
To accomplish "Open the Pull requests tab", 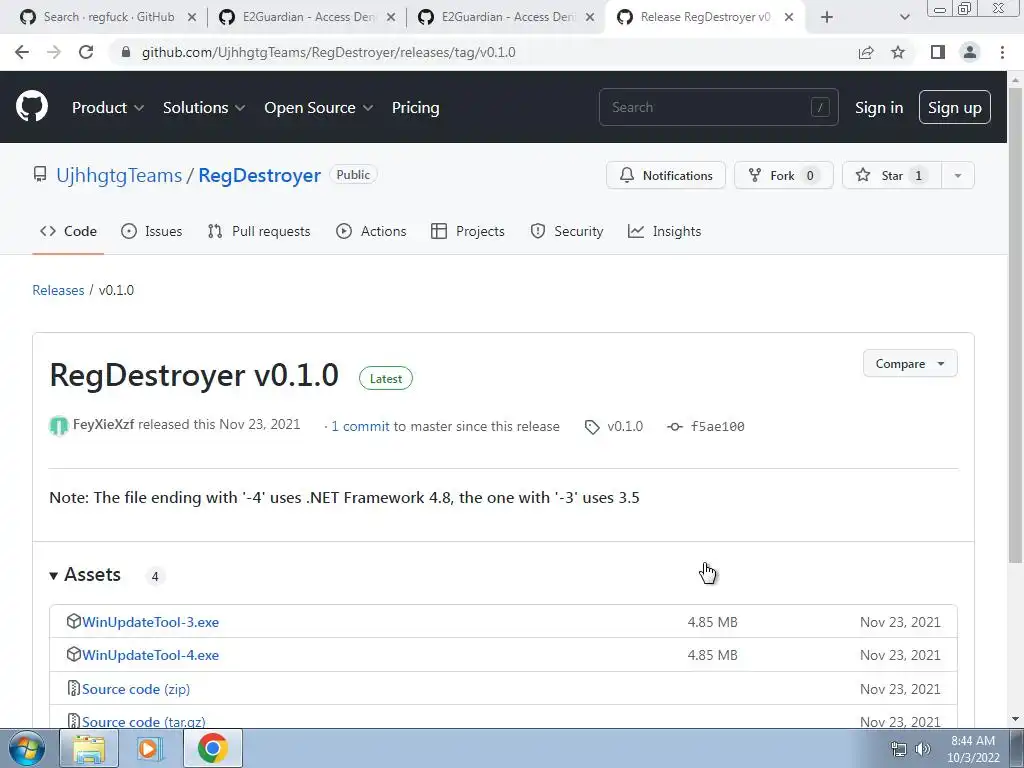I will (x=259, y=231).
